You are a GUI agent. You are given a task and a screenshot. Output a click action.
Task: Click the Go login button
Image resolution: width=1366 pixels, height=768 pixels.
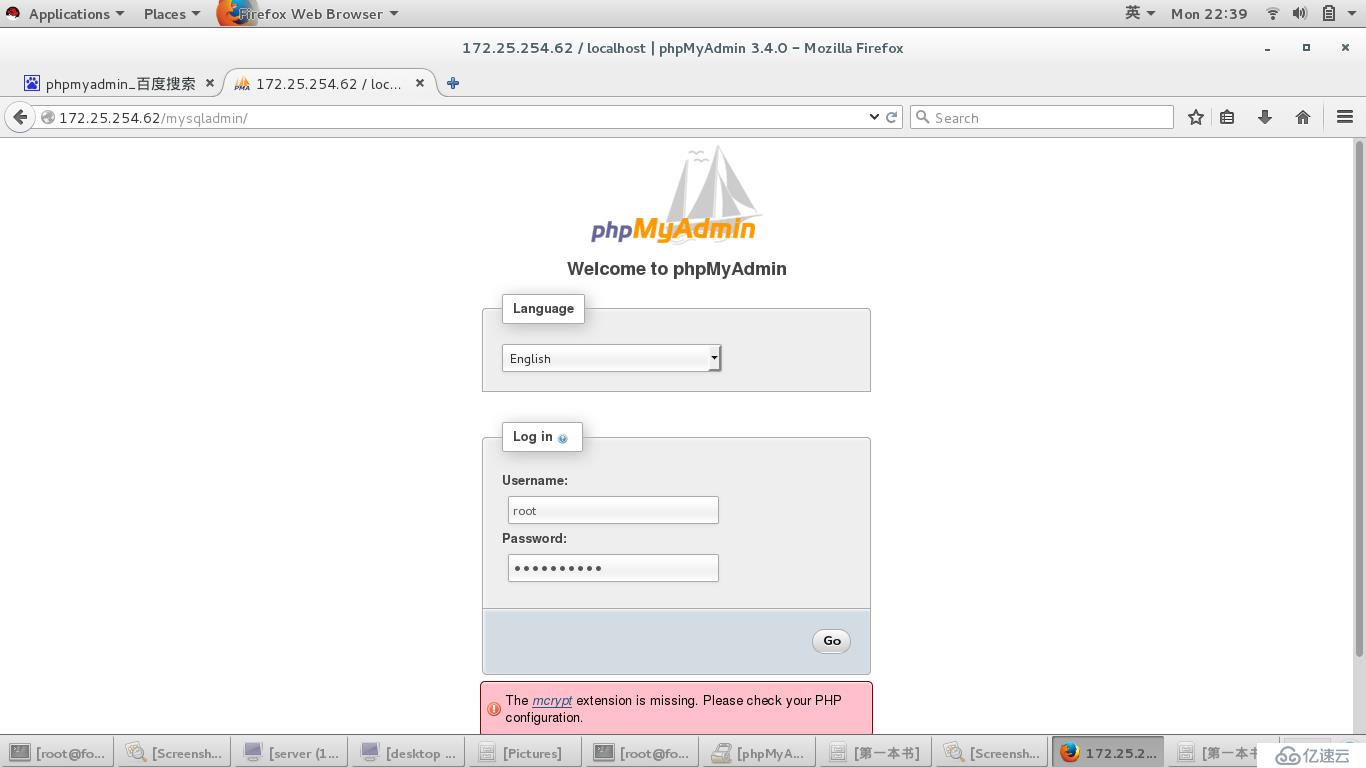pos(831,641)
